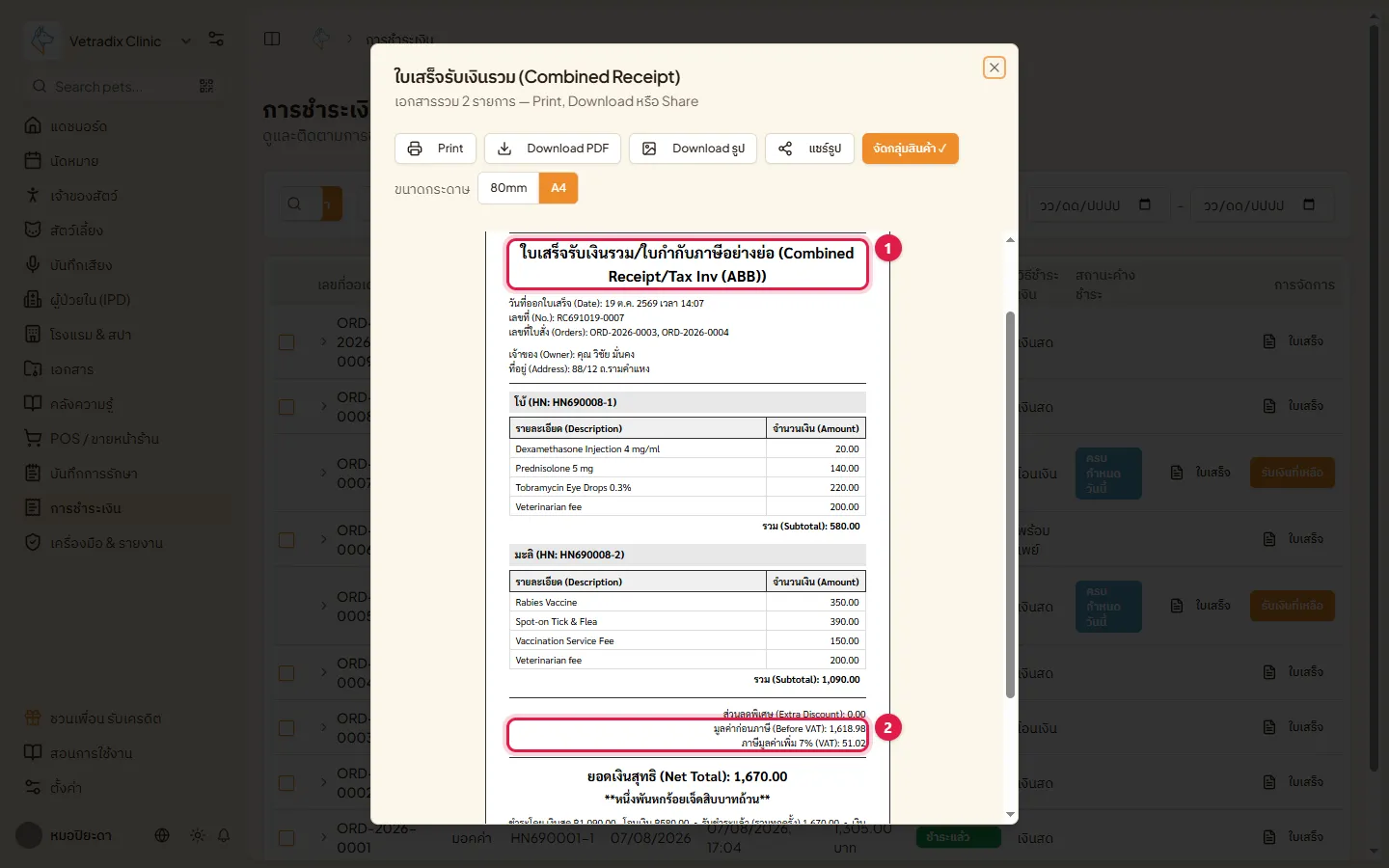This screenshot has height=868, width=1389.
Task: Click the receipt preview vertical scrollbar
Action: pyautogui.click(x=1010, y=503)
